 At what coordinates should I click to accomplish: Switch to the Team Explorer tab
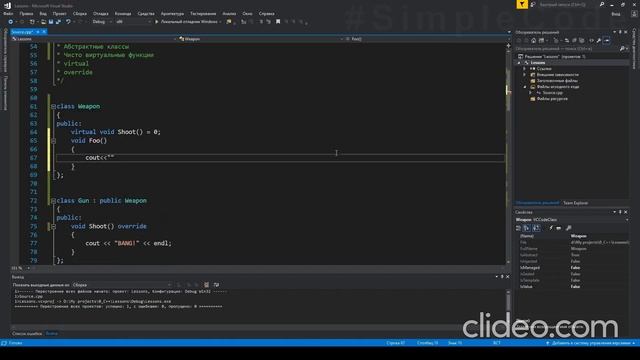coord(576,203)
